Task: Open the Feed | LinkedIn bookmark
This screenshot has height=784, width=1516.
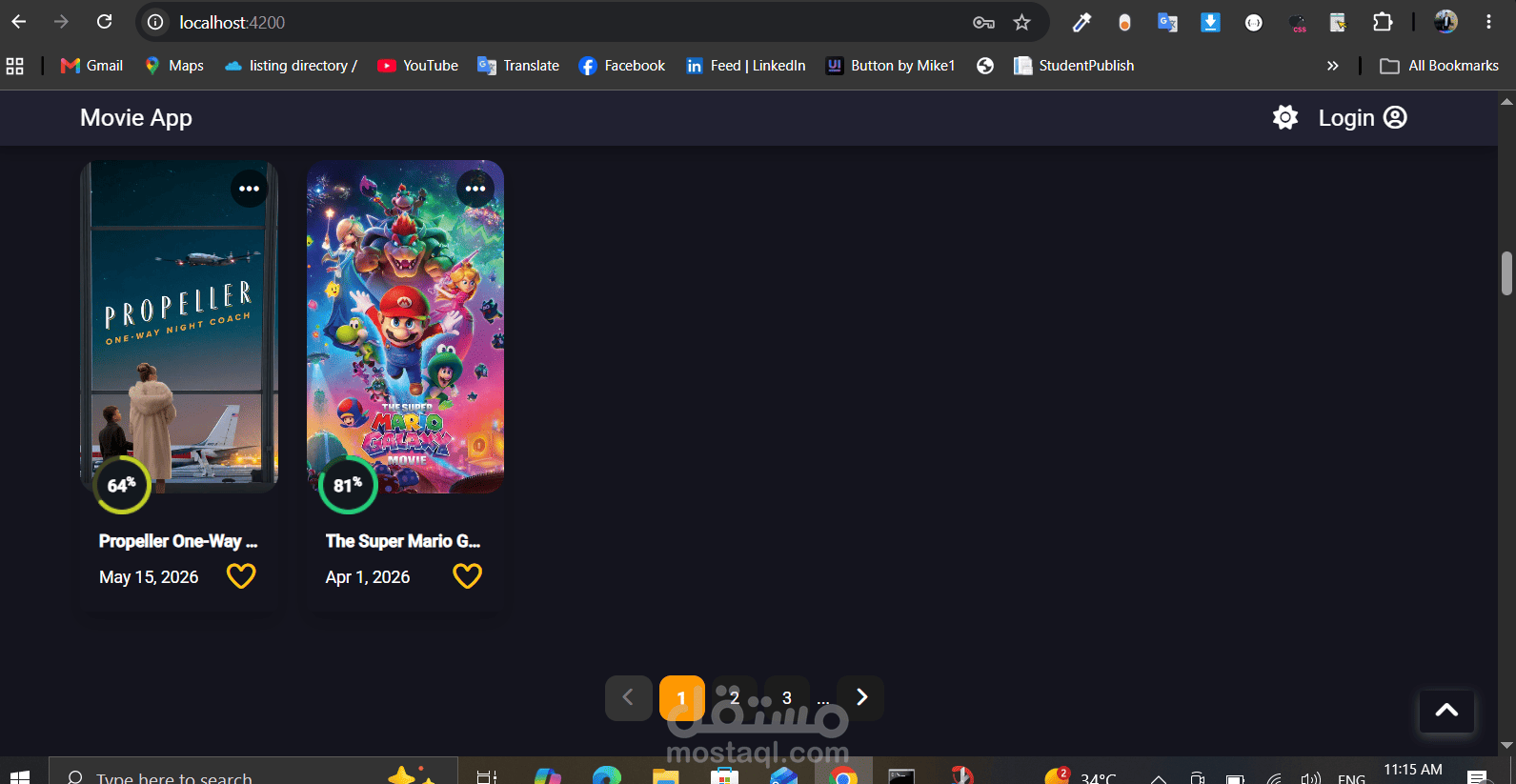Action: point(745,66)
